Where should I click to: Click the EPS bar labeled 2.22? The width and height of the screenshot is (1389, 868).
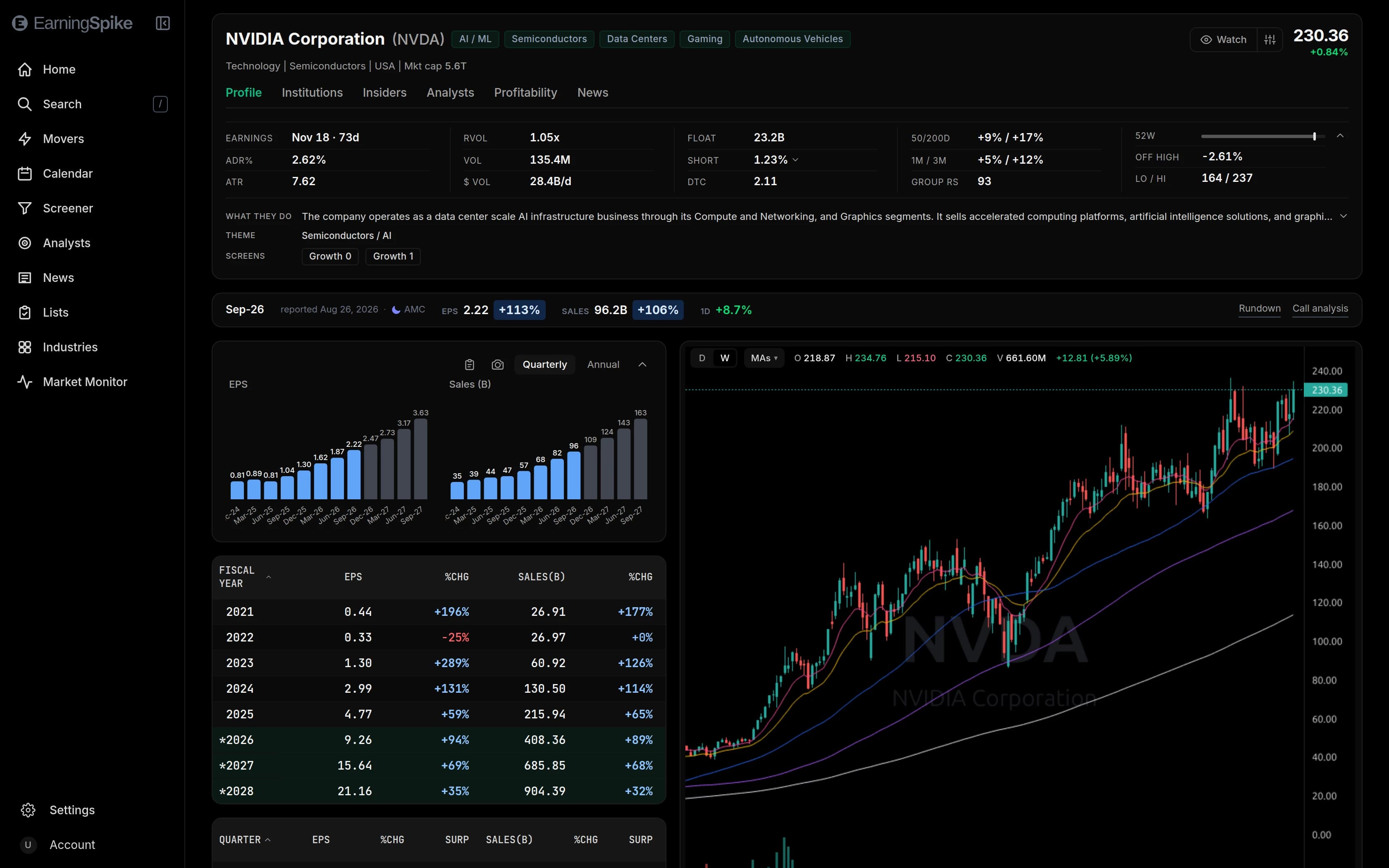(354, 475)
